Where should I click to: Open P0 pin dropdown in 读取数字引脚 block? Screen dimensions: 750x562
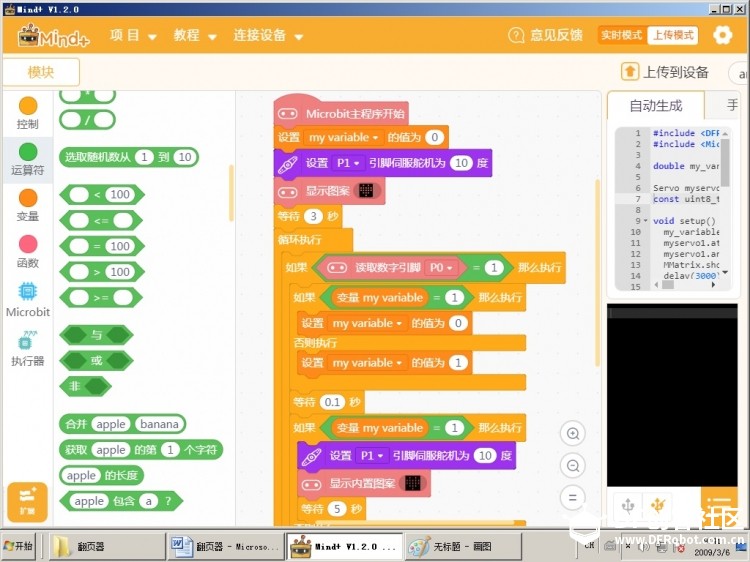[x=441, y=268]
